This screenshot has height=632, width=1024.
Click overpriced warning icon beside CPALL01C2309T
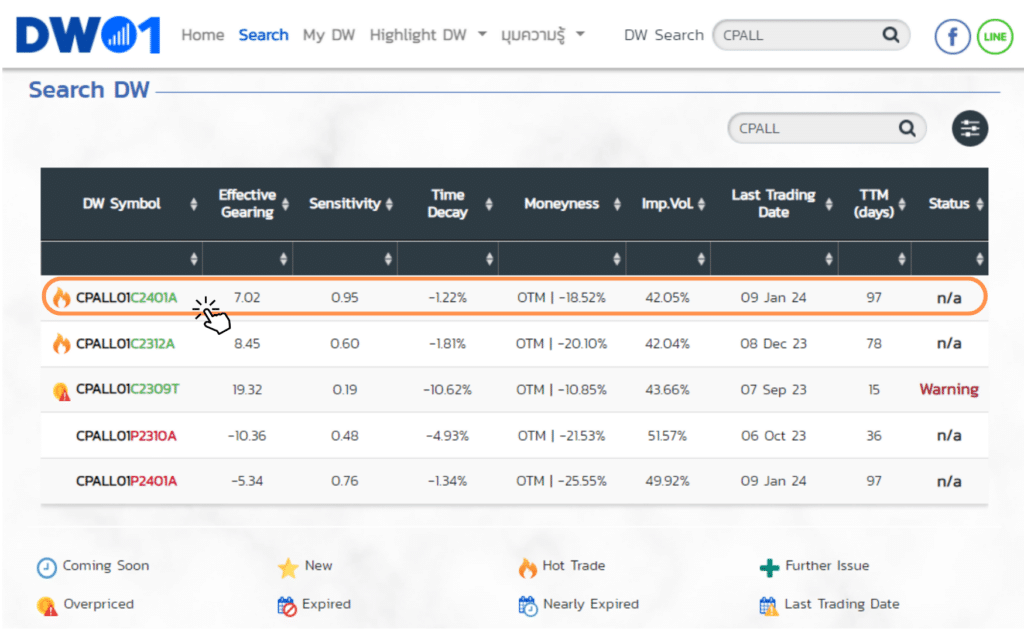click(x=62, y=390)
